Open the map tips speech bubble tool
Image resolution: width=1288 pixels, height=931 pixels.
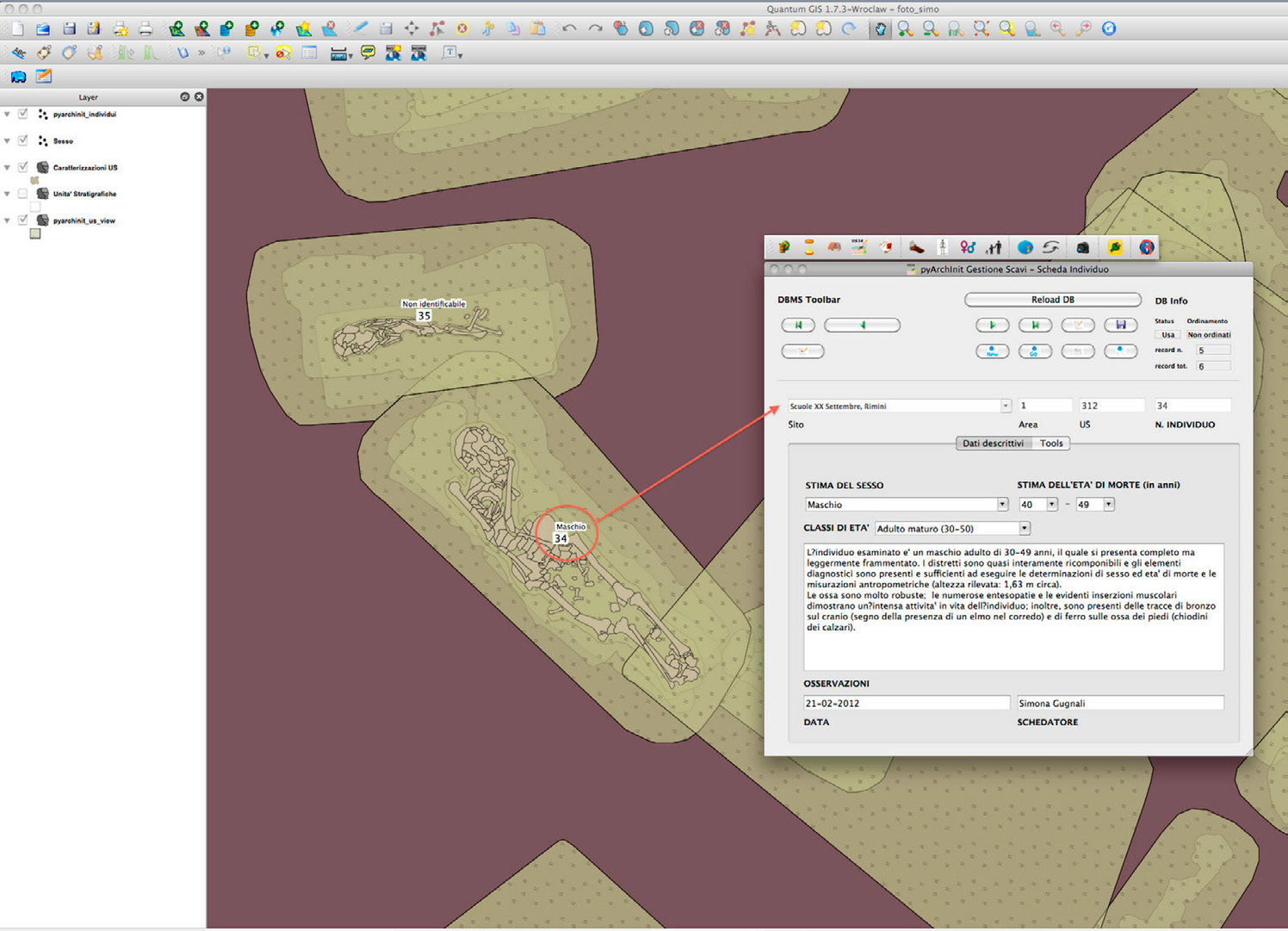[368, 53]
